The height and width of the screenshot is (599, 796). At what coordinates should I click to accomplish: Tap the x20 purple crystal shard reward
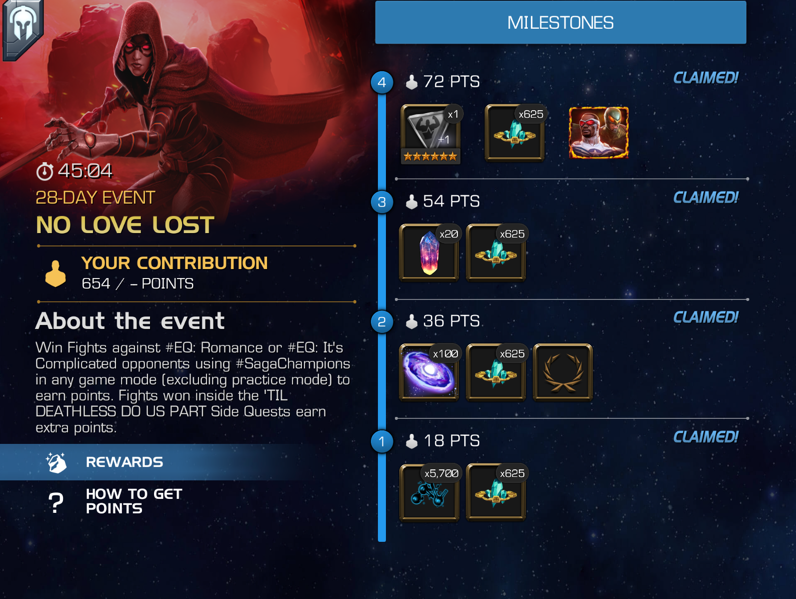(x=429, y=252)
